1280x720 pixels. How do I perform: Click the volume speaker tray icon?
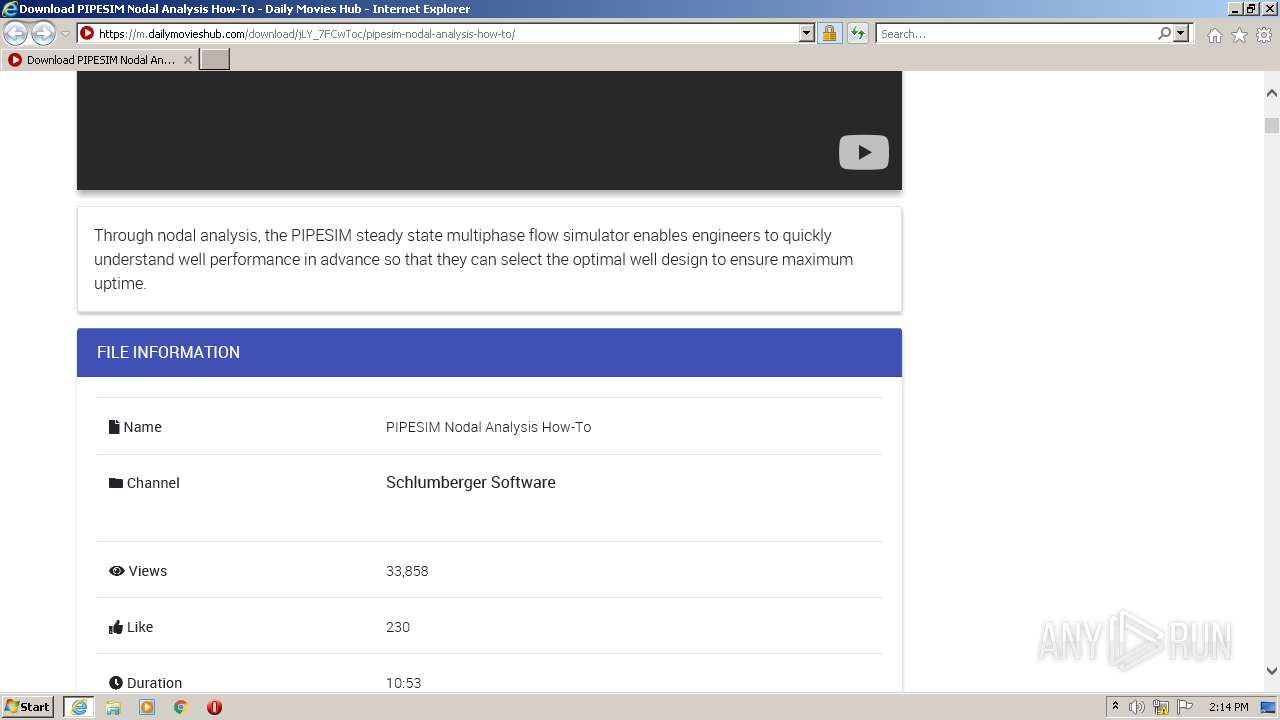click(x=1137, y=707)
